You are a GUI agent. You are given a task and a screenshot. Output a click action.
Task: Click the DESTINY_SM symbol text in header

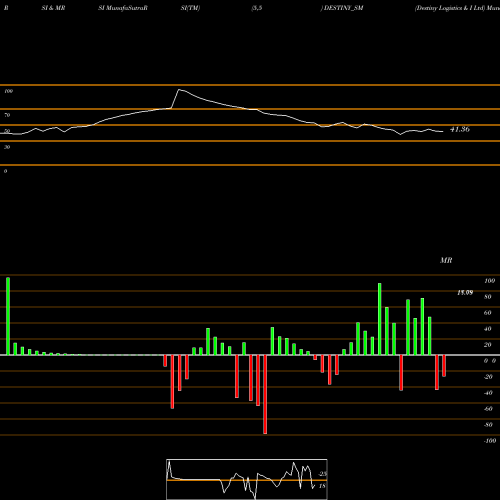(343, 8)
